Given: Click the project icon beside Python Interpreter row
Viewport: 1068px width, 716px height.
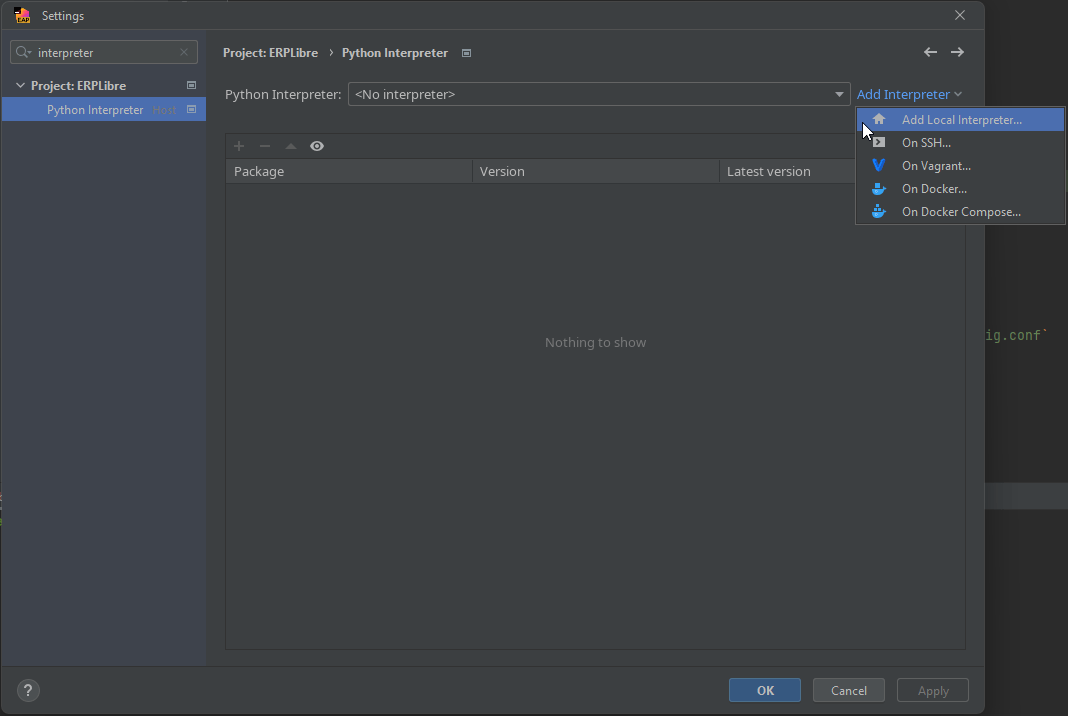Looking at the screenshot, I should (x=191, y=109).
